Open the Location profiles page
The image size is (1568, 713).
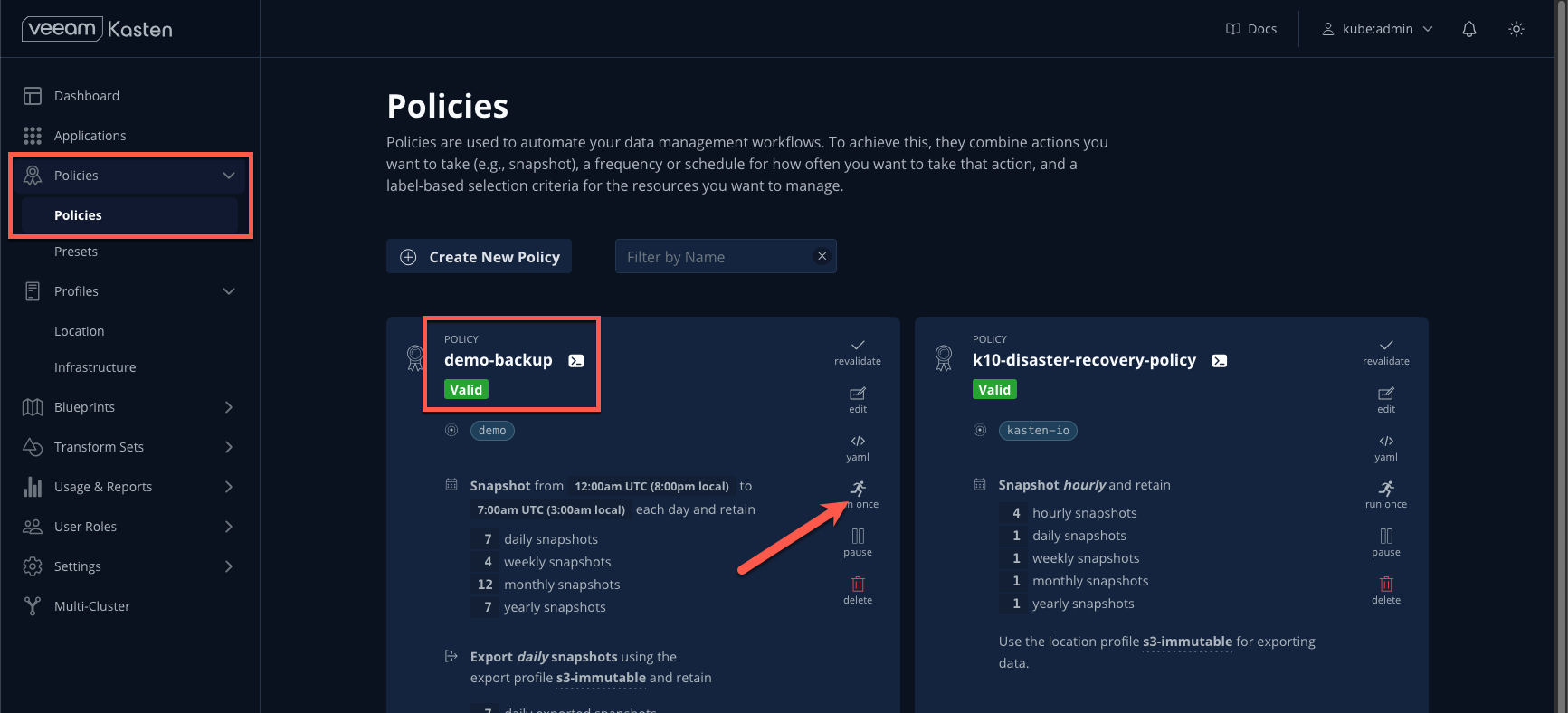click(x=80, y=331)
